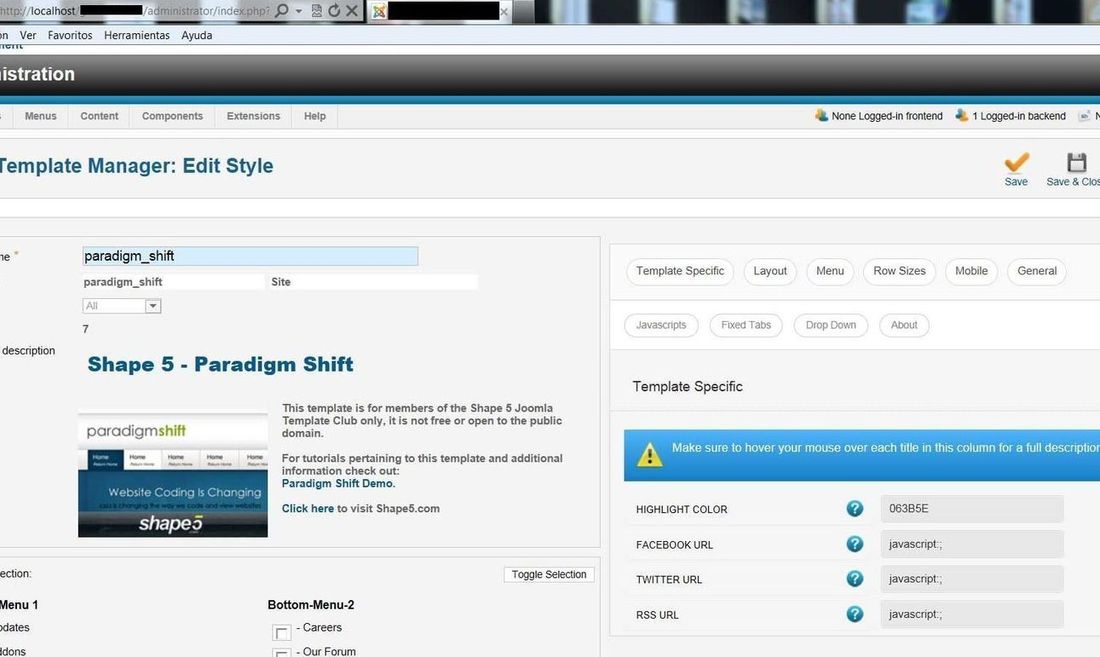The width and height of the screenshot is (1100, 657).
Task: Tick the Careers checkbox
Action: (281, 632)
